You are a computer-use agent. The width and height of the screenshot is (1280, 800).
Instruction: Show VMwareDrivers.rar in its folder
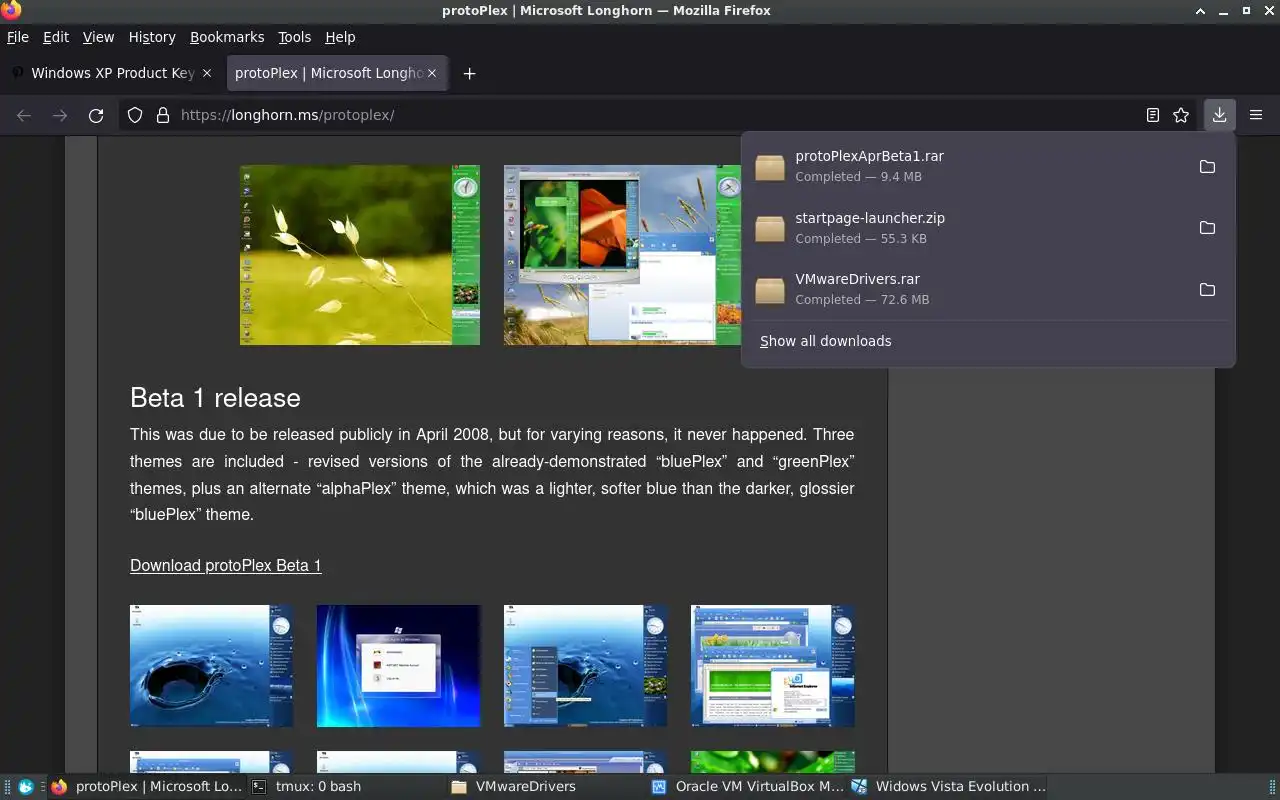pos(1207,290)
